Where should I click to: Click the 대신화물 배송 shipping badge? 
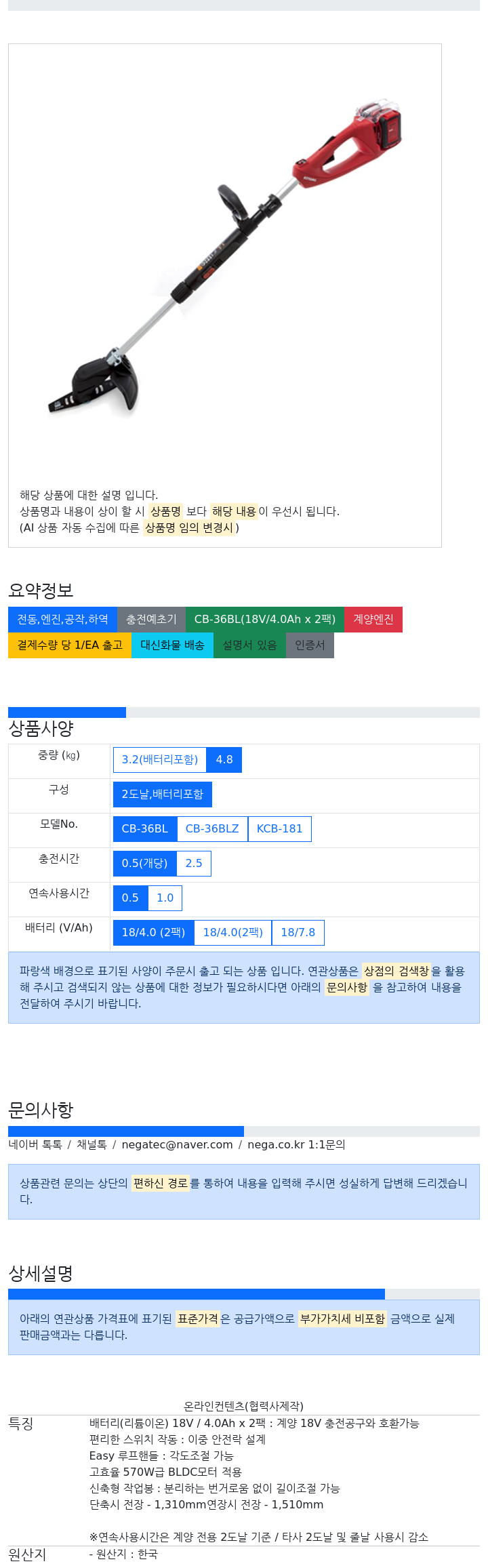(x=172, y=645)
